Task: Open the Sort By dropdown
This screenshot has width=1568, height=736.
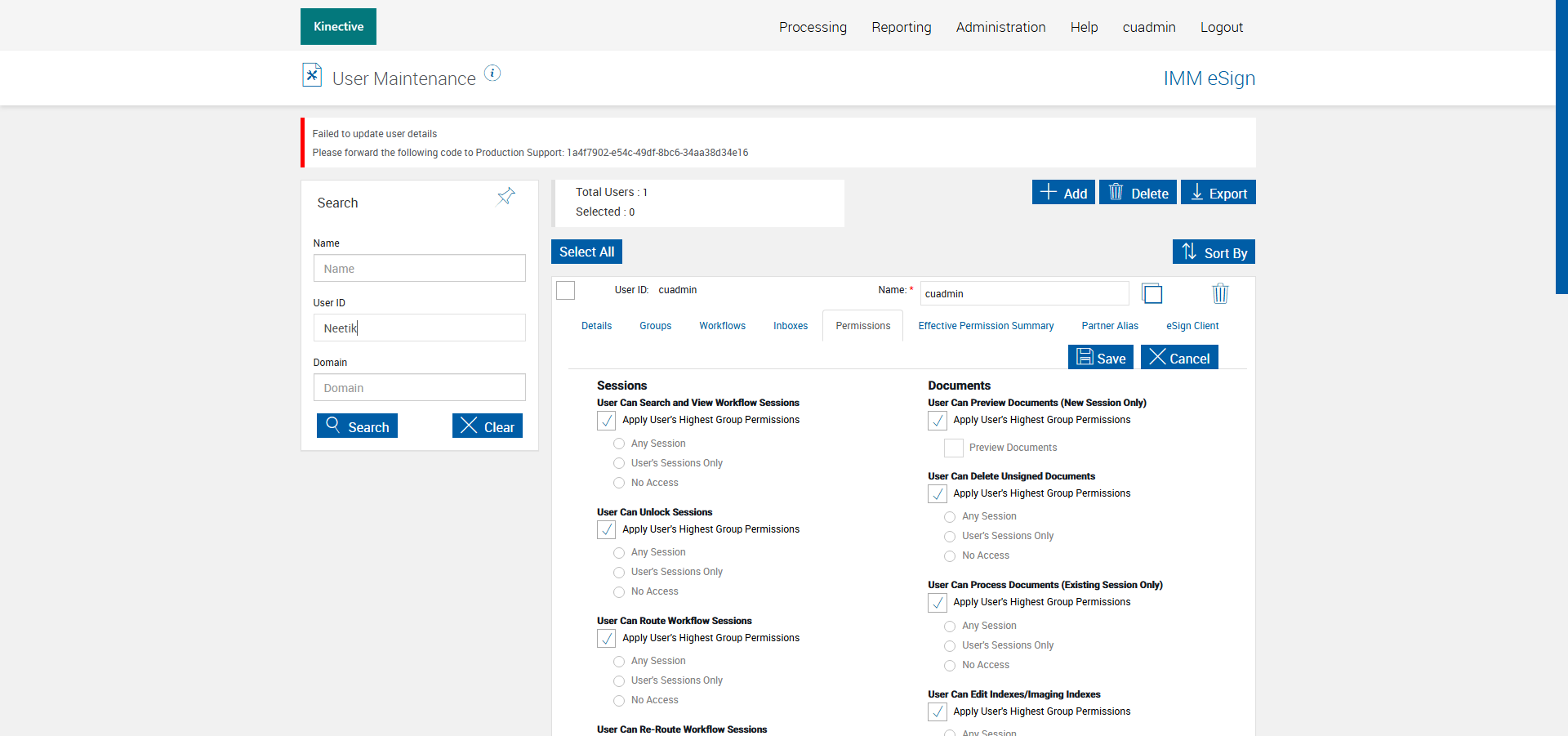Action: click(1214, 252)
